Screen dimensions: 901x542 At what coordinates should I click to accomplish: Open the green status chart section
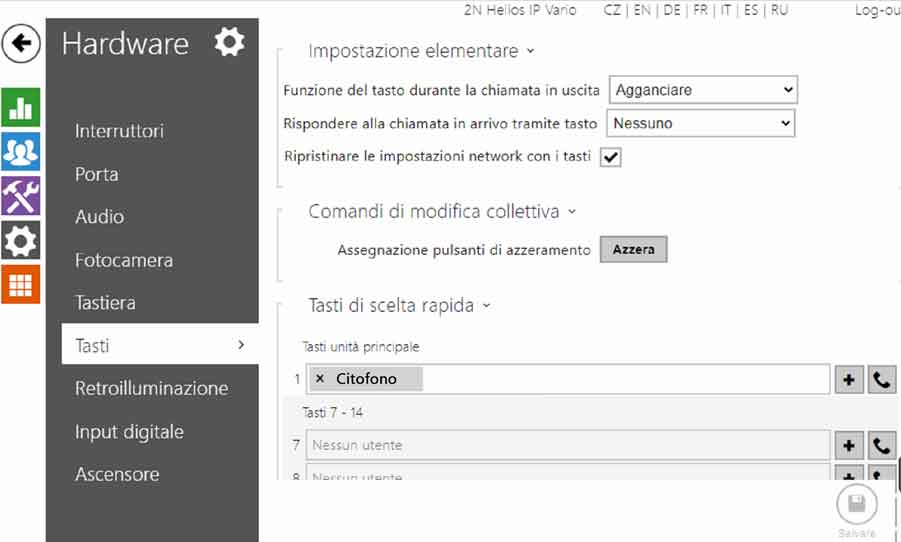coord(21,107)
